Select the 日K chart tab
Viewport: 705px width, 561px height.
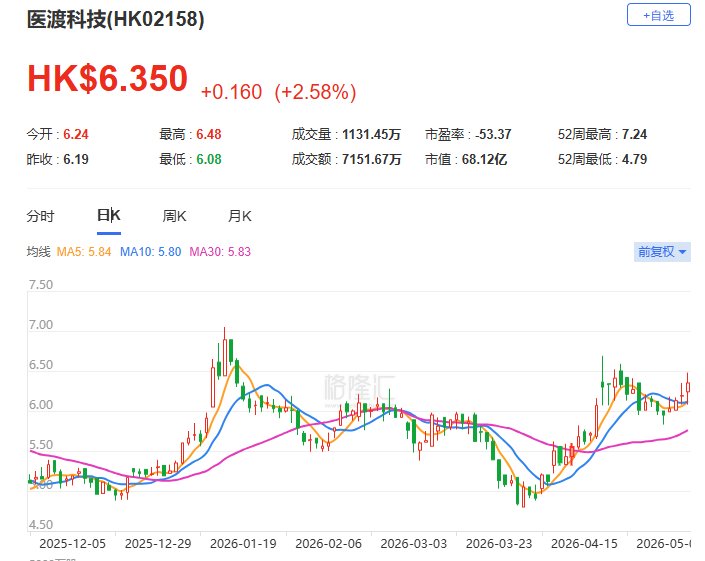109,215
